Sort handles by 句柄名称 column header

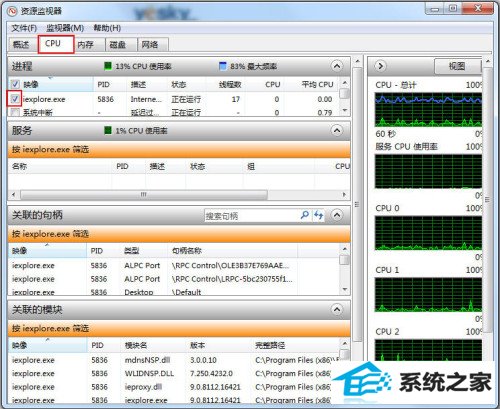(x=232, y=251)
